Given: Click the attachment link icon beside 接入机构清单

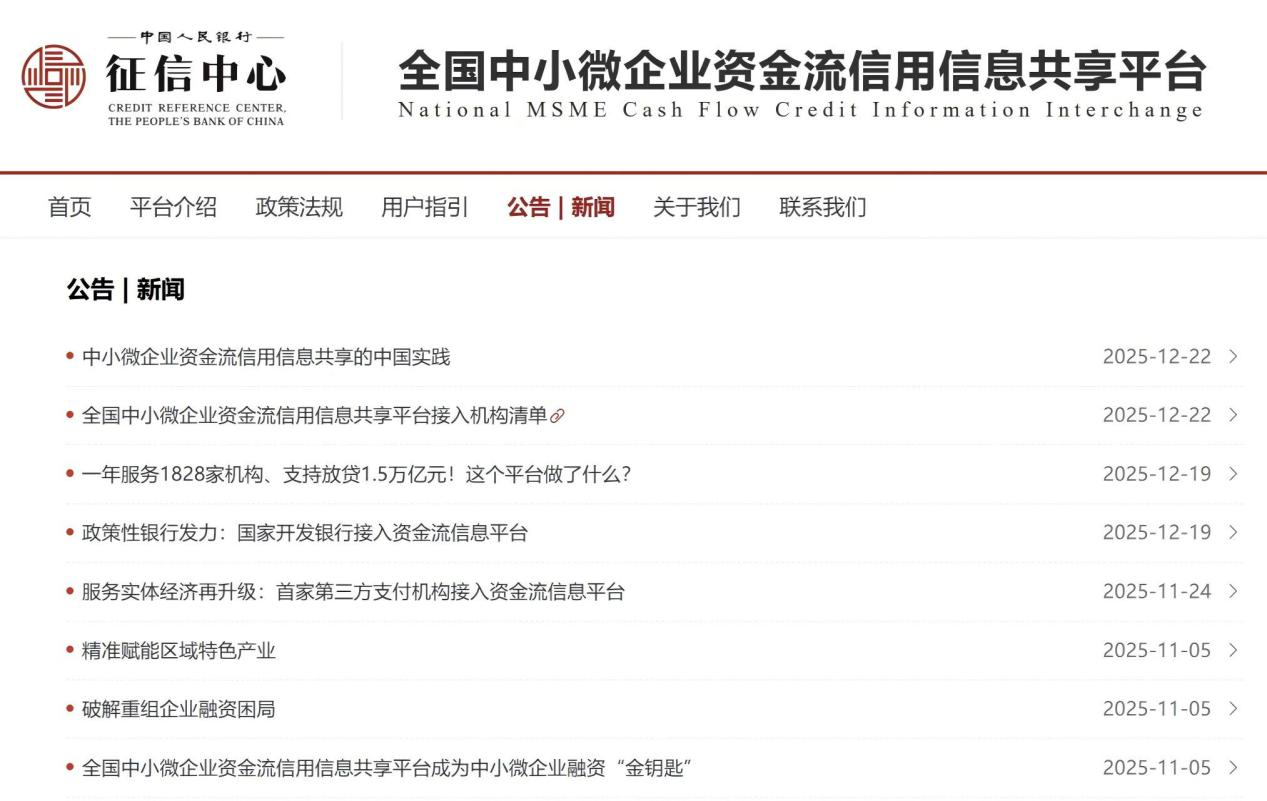Looking at the screenshot, I should coord(558,416).
